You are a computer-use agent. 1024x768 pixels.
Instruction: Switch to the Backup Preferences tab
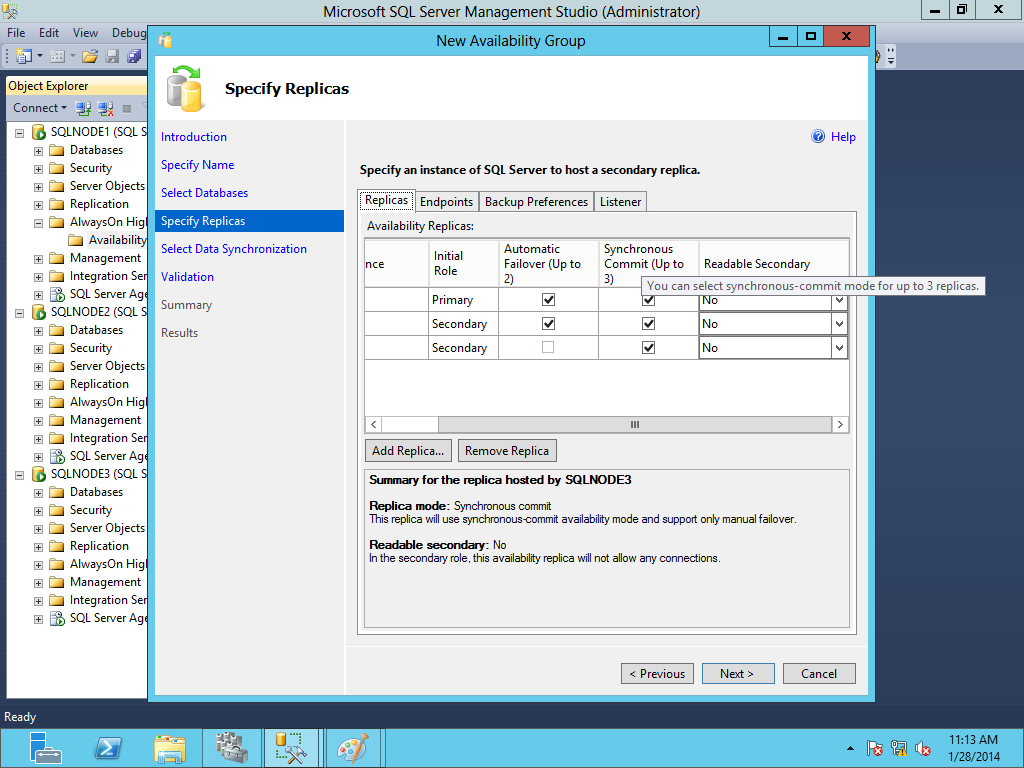point(536,202)
